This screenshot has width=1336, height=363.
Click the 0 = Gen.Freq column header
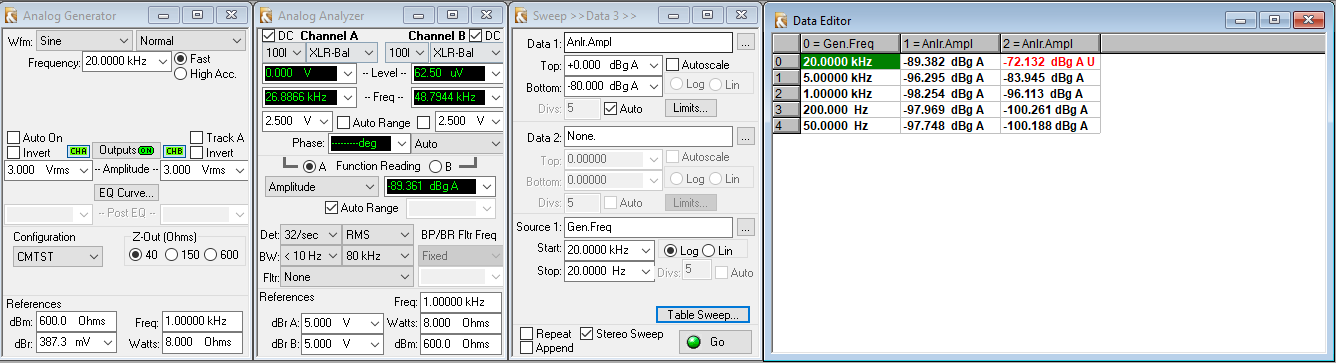pyautogui.click(x=850, y=43)
